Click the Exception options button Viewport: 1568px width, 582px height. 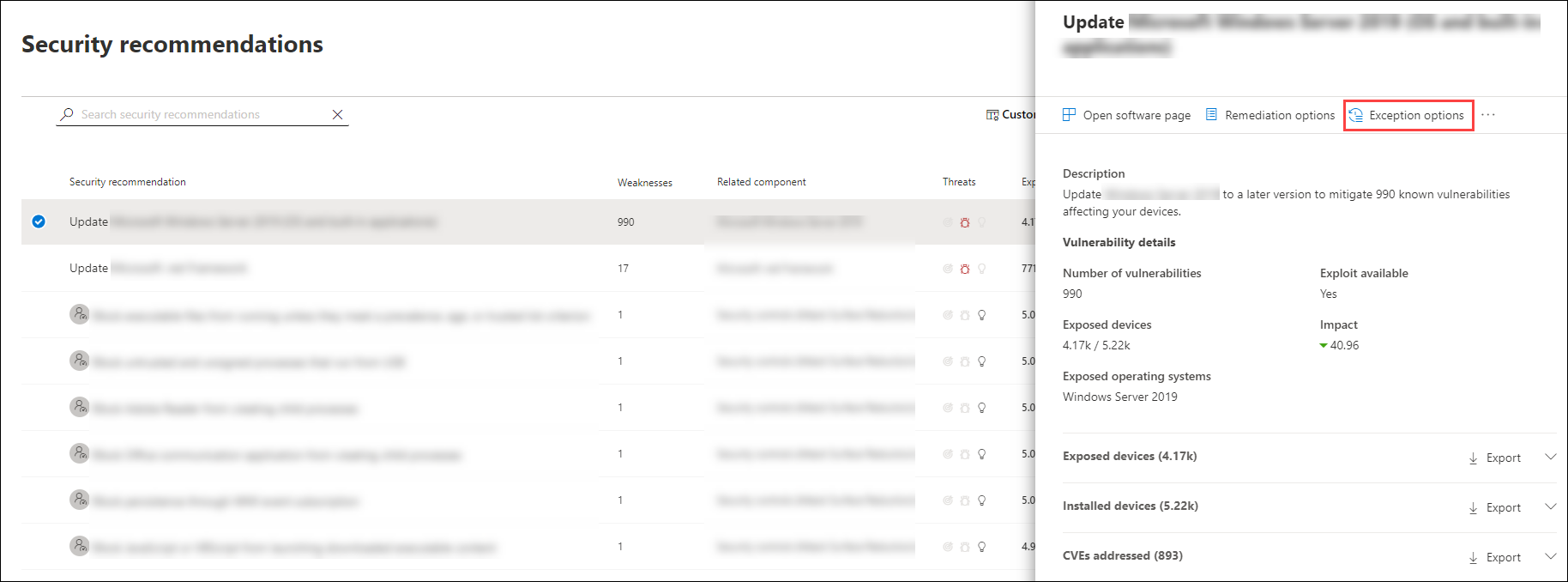pyautogui.click(x=1408, y=115)
